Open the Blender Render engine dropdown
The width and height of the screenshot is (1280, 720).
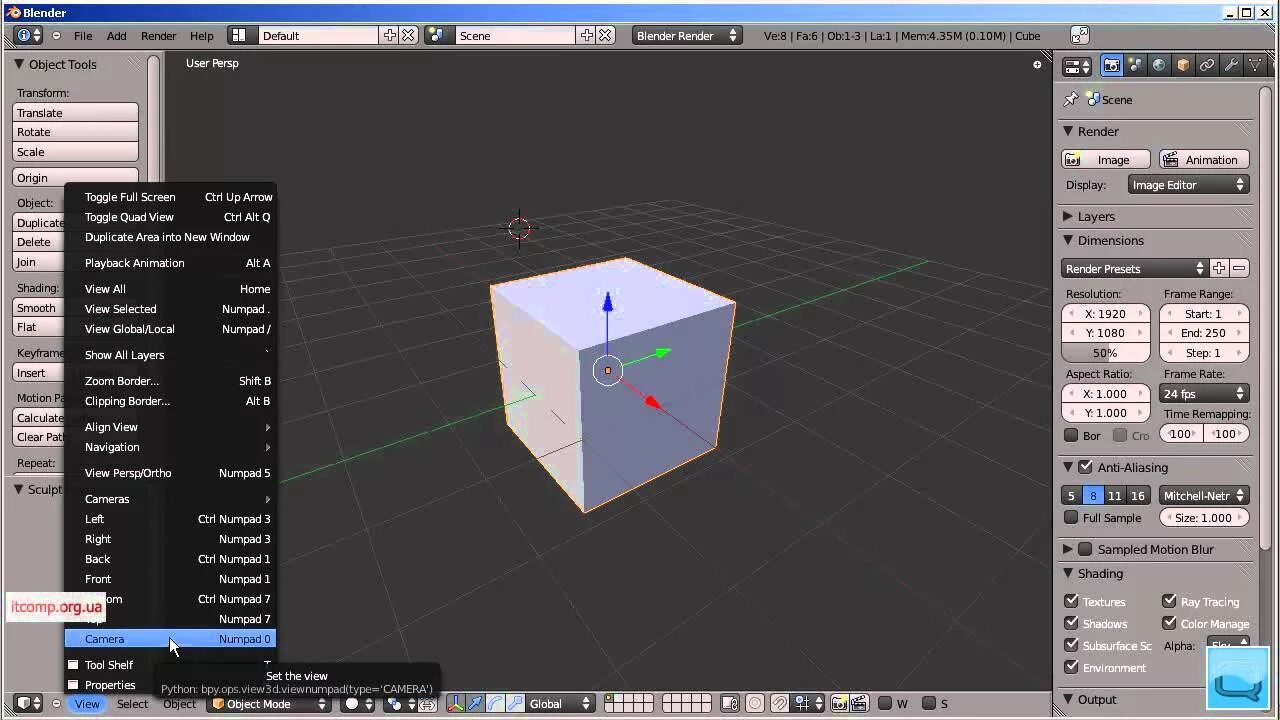[x=687, y=35]
